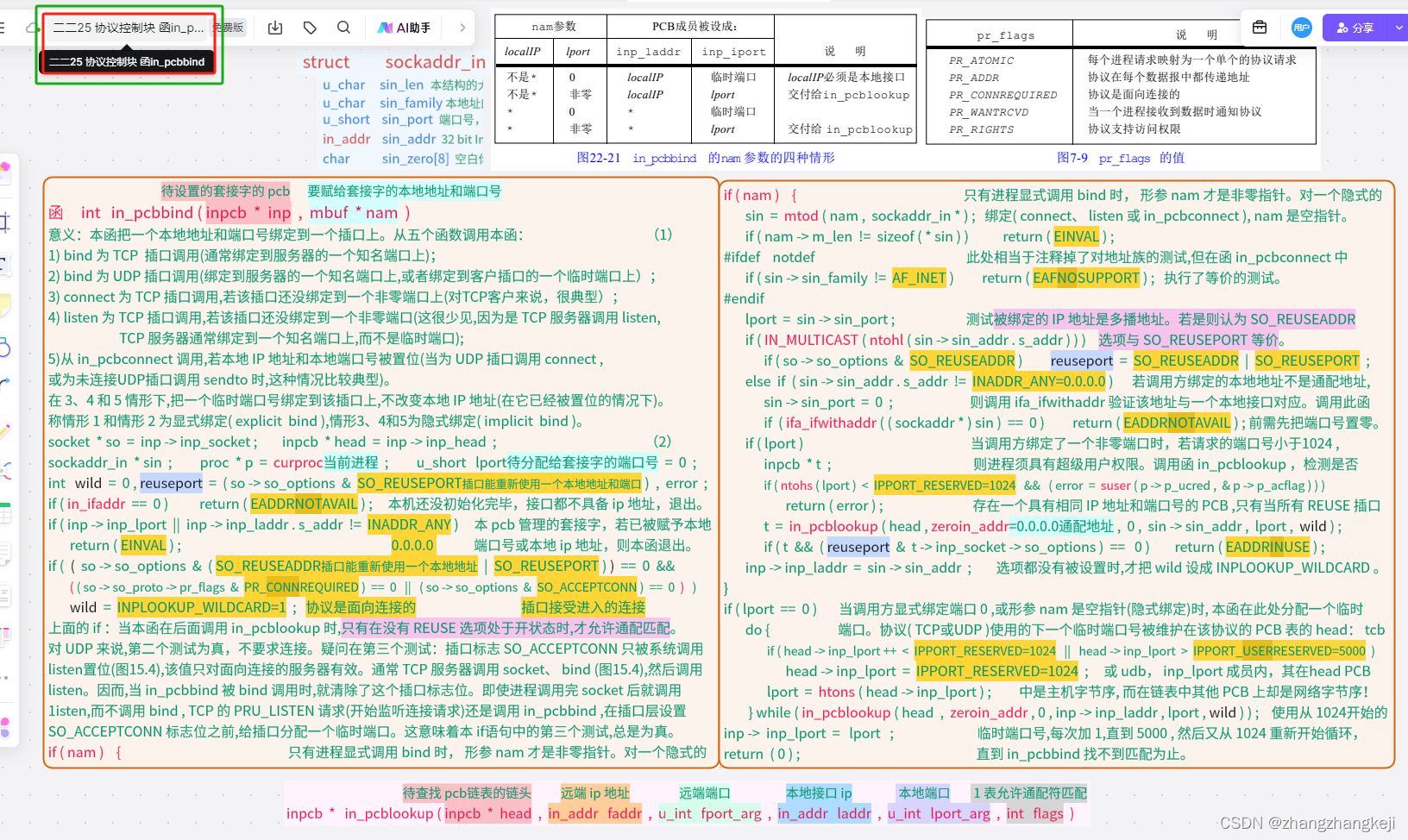Click the 'nam参数' table header

(553, 27)
